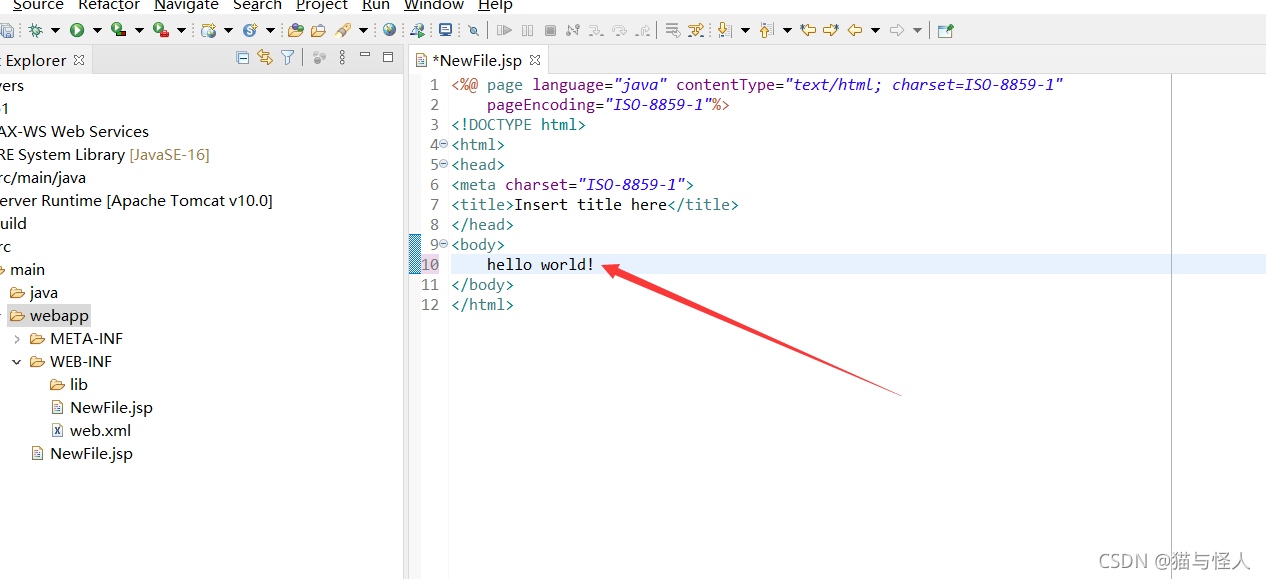Collapse the WEB-INF folder arrow
This screenshot has width=1266, height=579.
pos(17,362)
